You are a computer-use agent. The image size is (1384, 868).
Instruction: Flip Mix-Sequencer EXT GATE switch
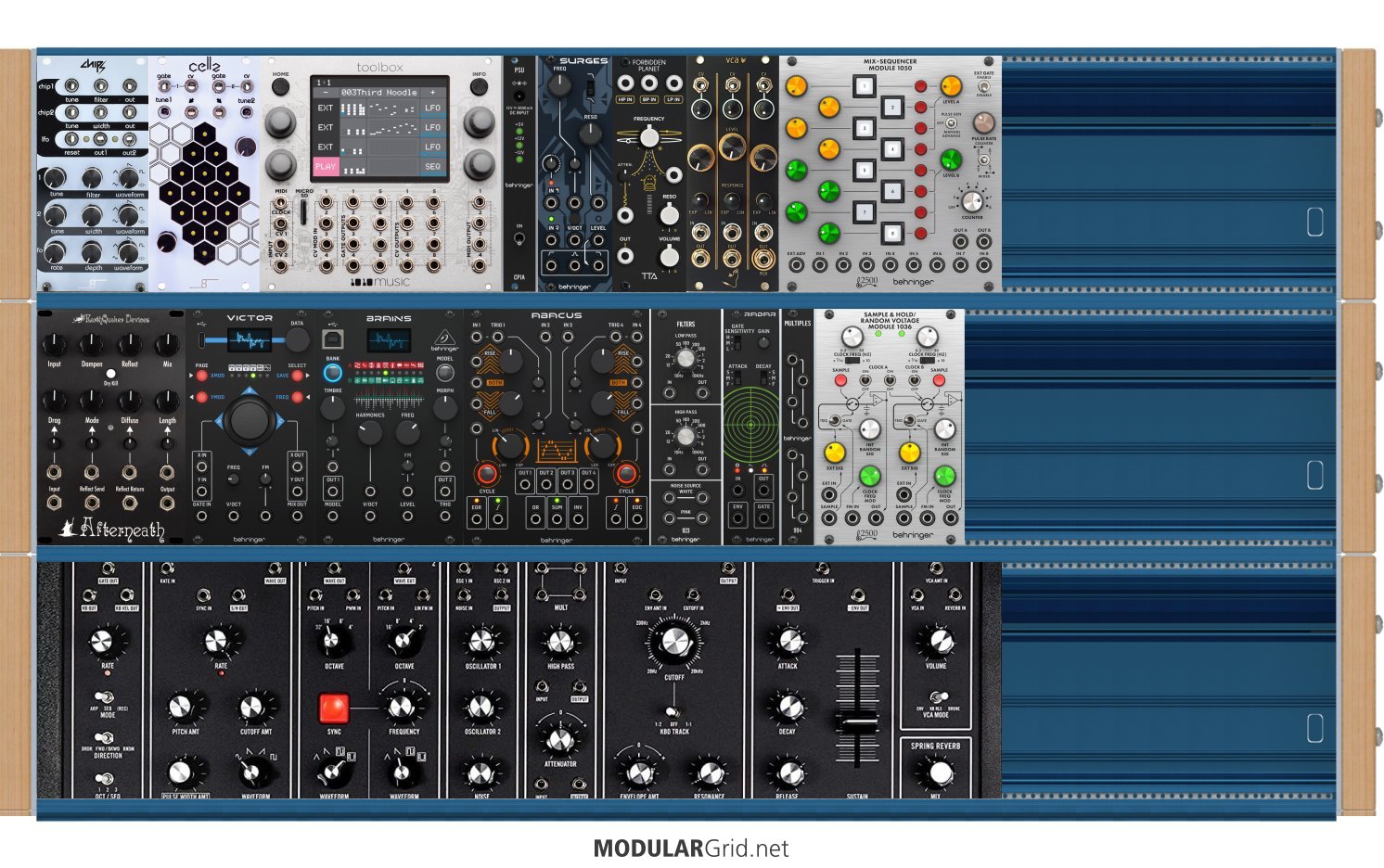(983, 86)
